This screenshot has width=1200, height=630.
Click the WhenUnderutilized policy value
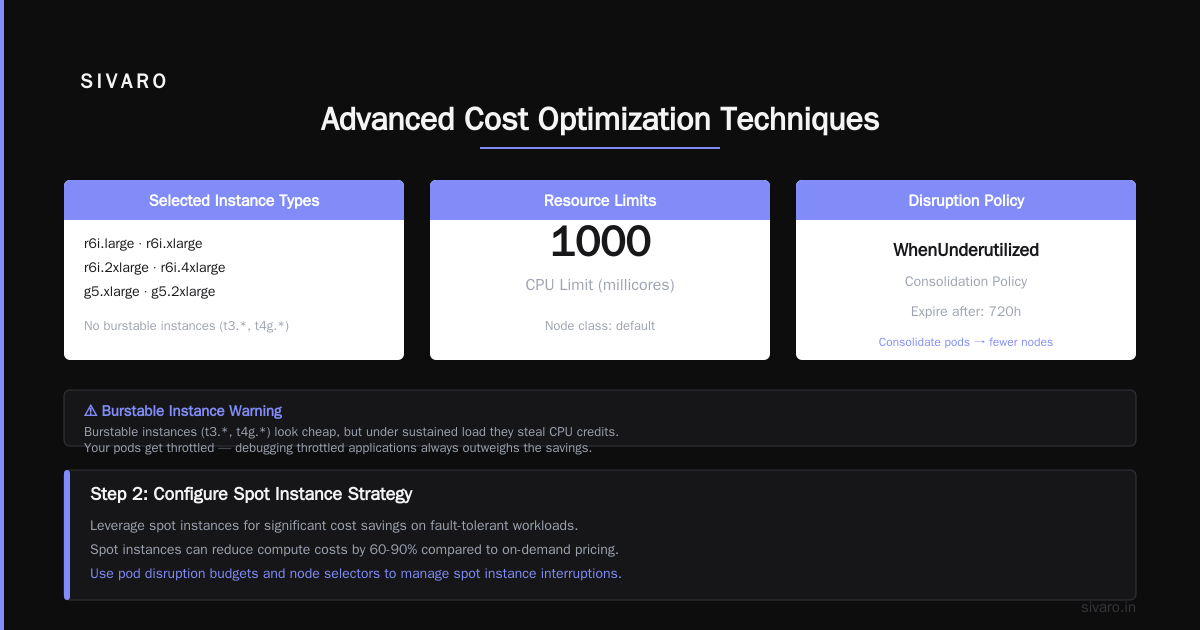(x=966, y=250)
